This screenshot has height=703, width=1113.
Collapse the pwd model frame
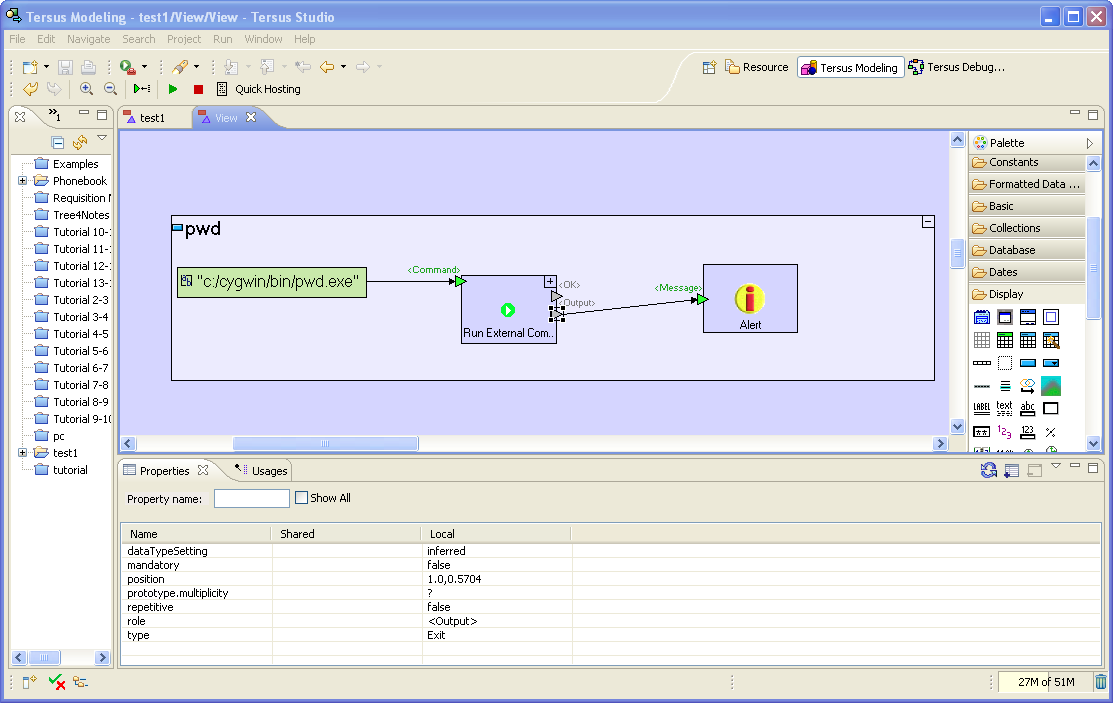point(927,222)
